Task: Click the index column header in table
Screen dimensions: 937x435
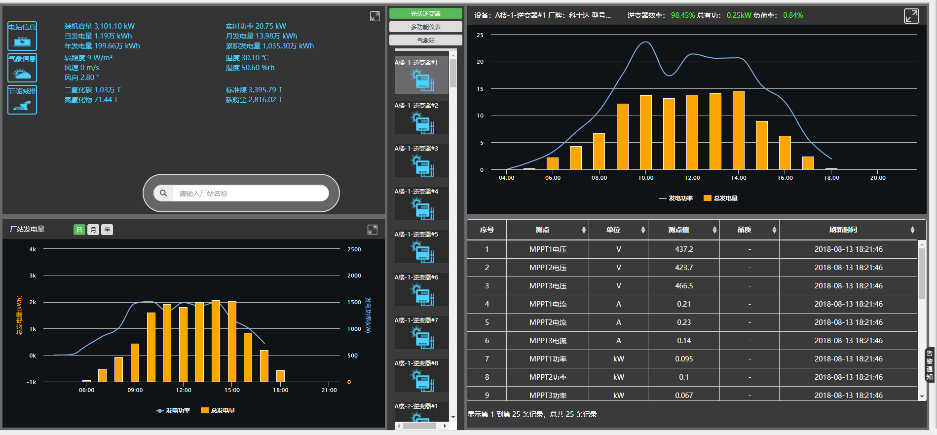Action: click(487, 229)
